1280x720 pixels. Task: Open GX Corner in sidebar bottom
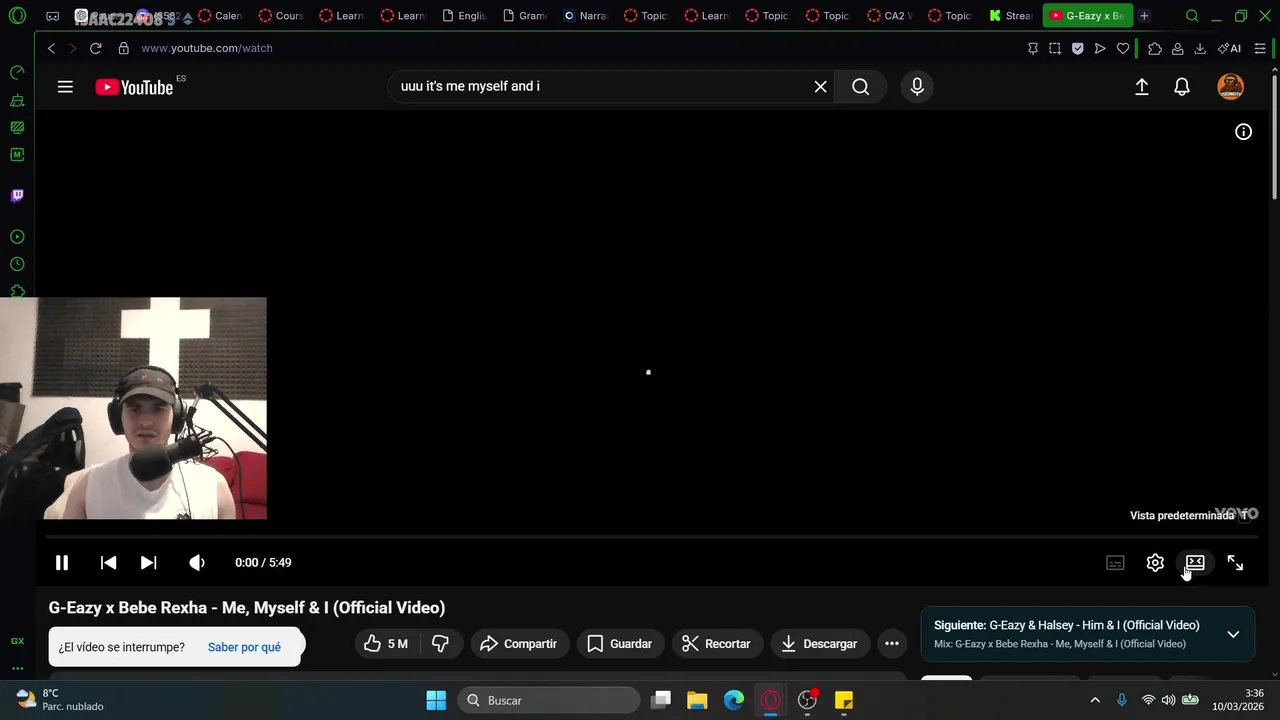coord(17,641)
